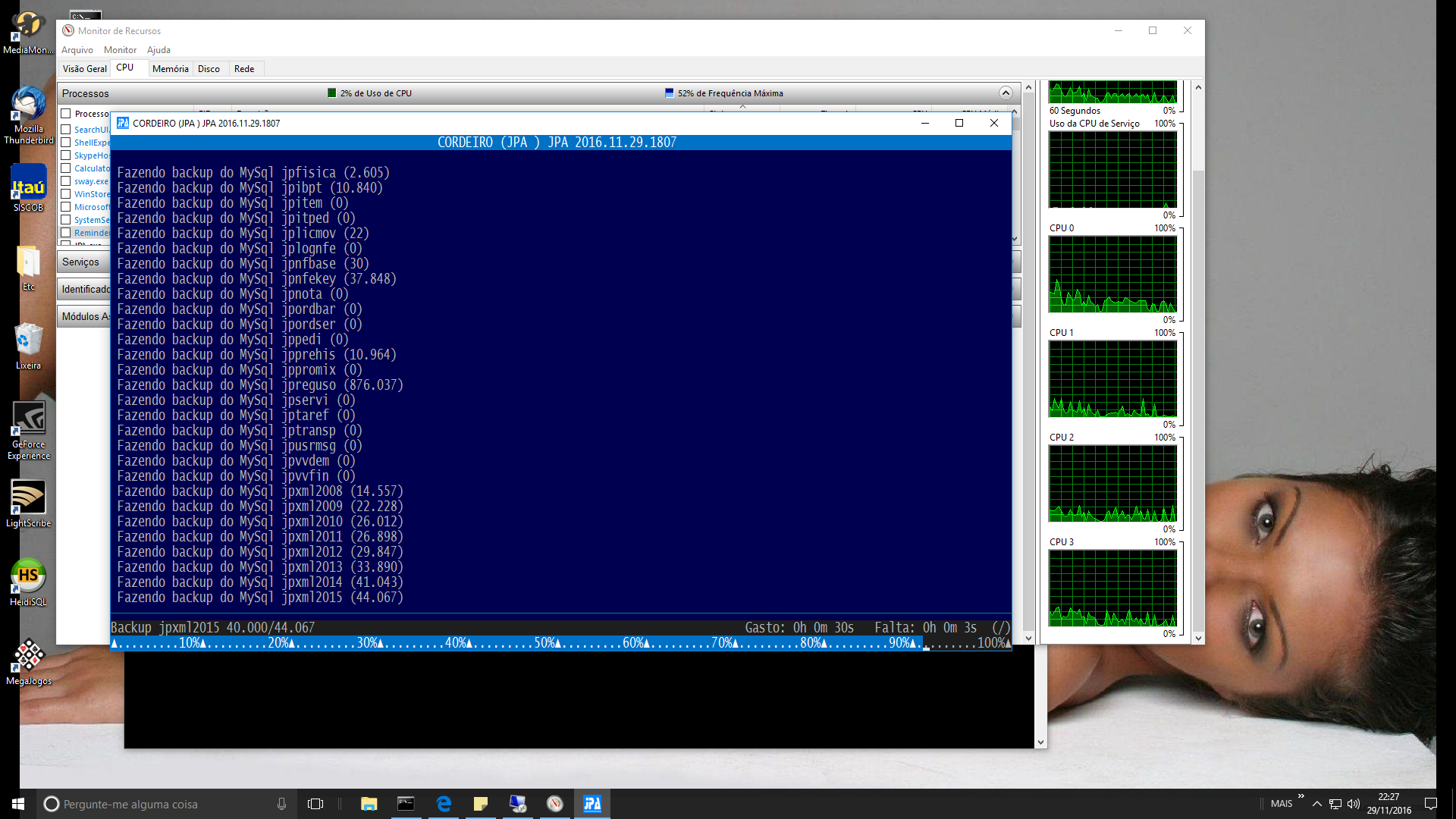Open Microsoft Edge from the taskbar
The image size is (1456, 819).
pos(444,804)
